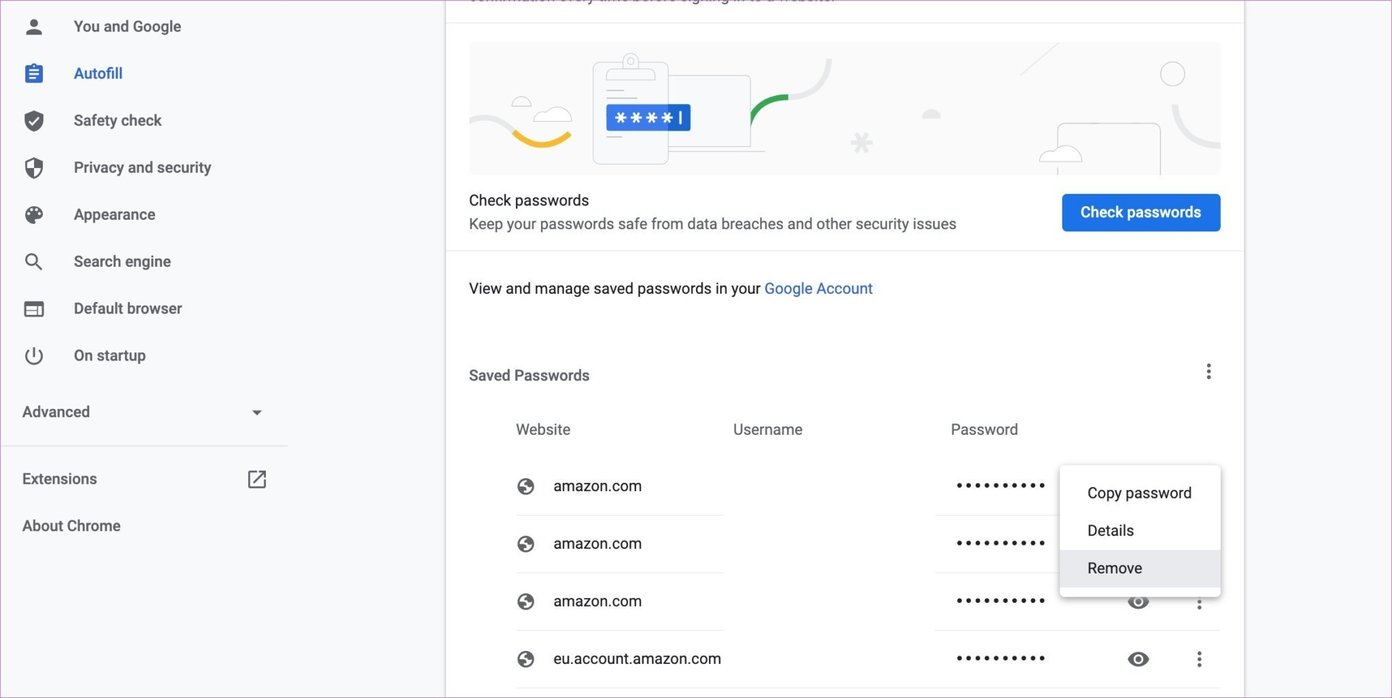Choose Copy password from context menu
The width and height of the screenshot is (1392, 698).
(x=1140, y=493)
